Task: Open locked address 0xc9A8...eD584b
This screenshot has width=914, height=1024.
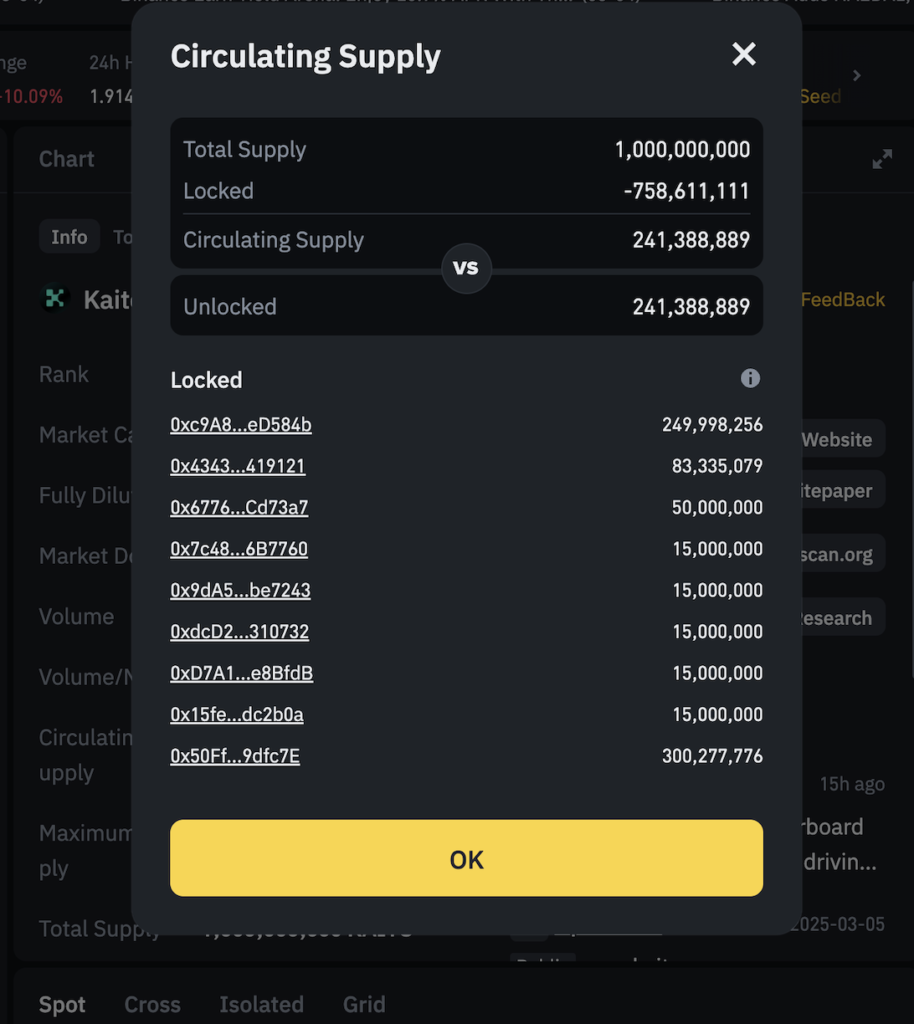Action: (241, 425)
